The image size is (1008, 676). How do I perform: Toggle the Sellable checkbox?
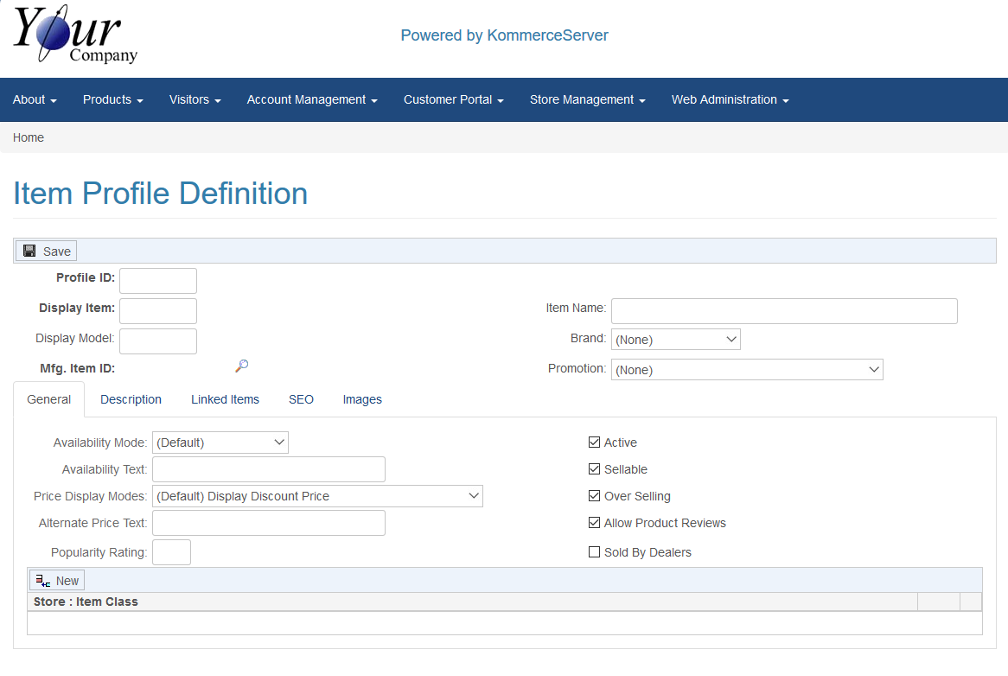pyautogui.click(x=595, y=469)
